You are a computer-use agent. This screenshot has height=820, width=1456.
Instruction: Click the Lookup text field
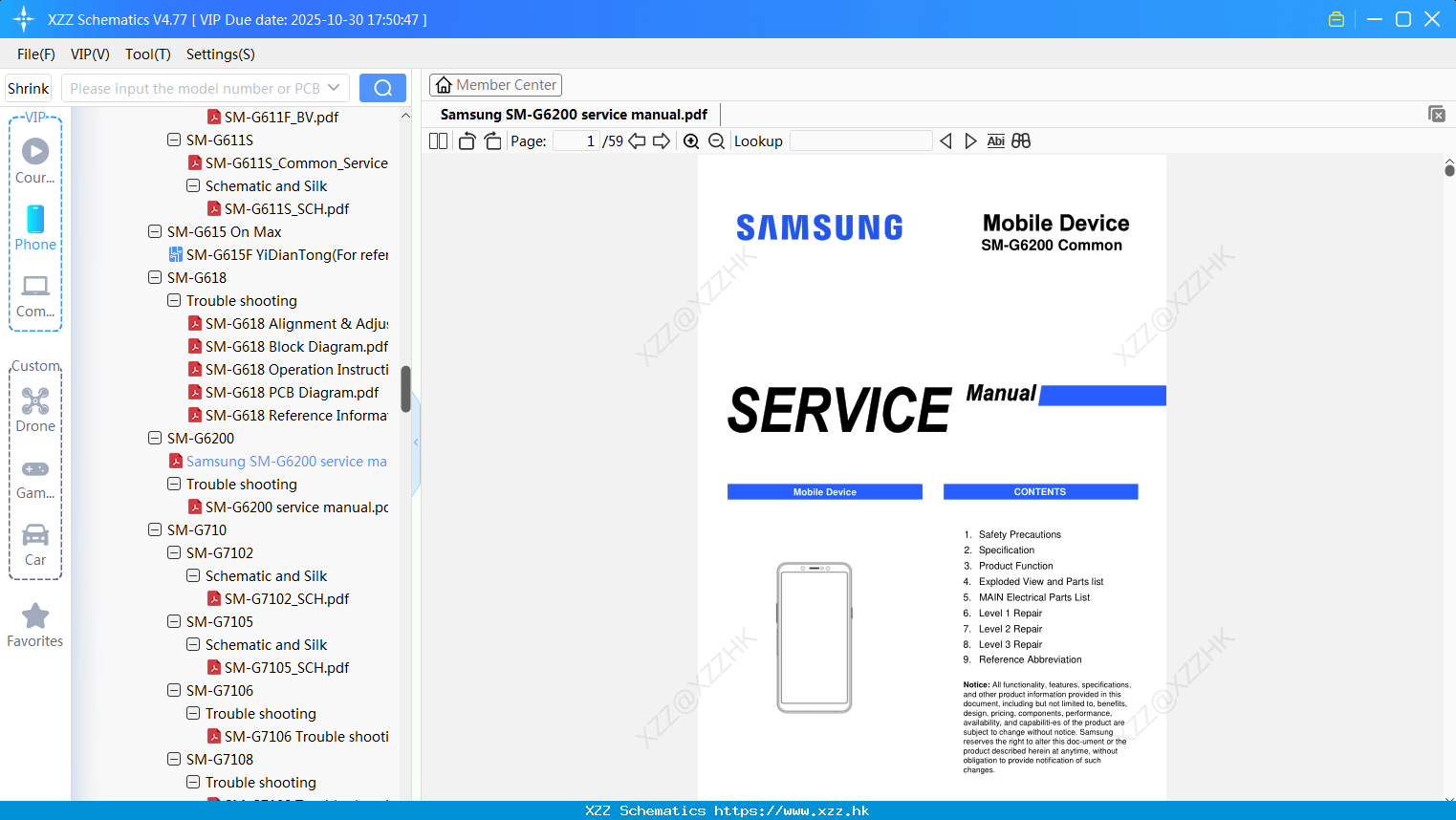tap(860, 141)
